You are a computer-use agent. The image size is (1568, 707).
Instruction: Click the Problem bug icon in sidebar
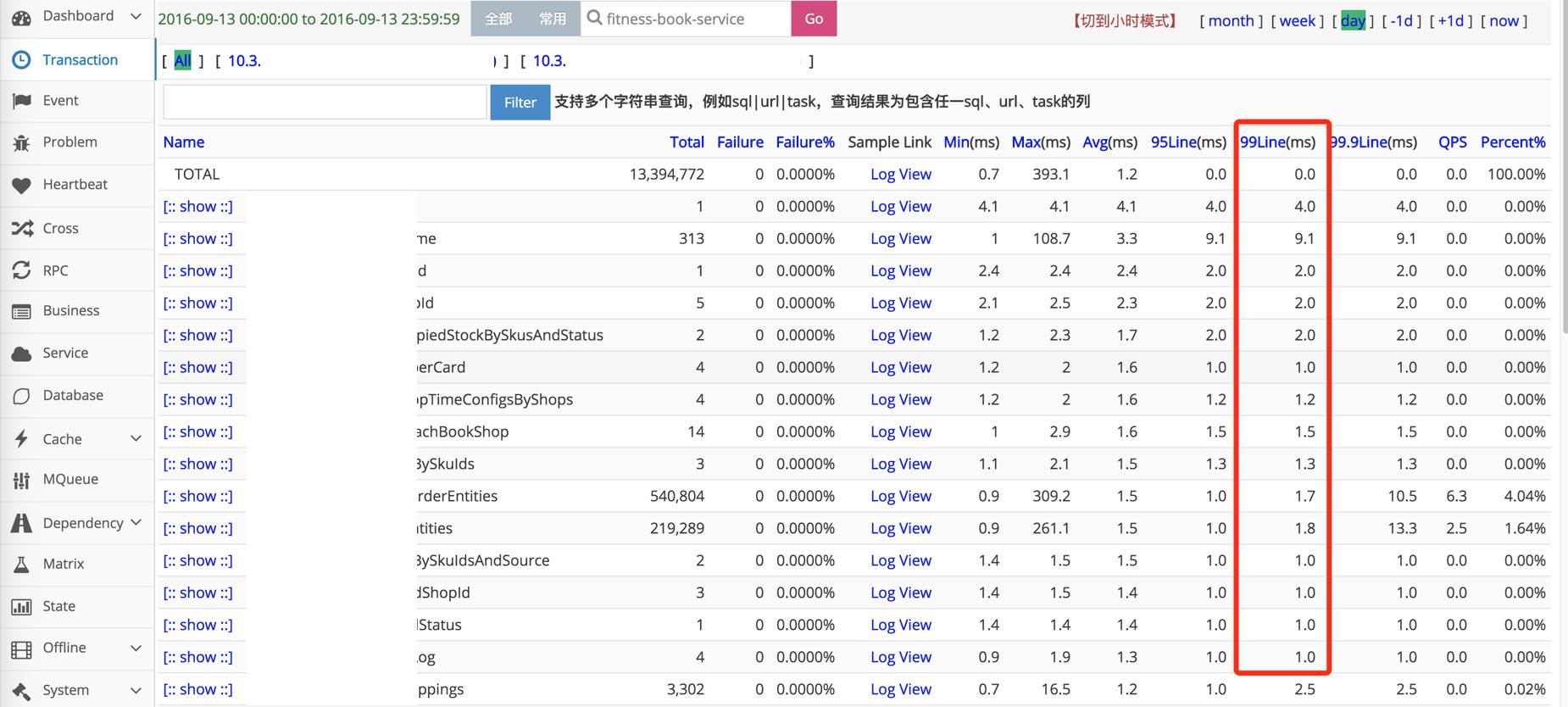(x=22, y=142)
